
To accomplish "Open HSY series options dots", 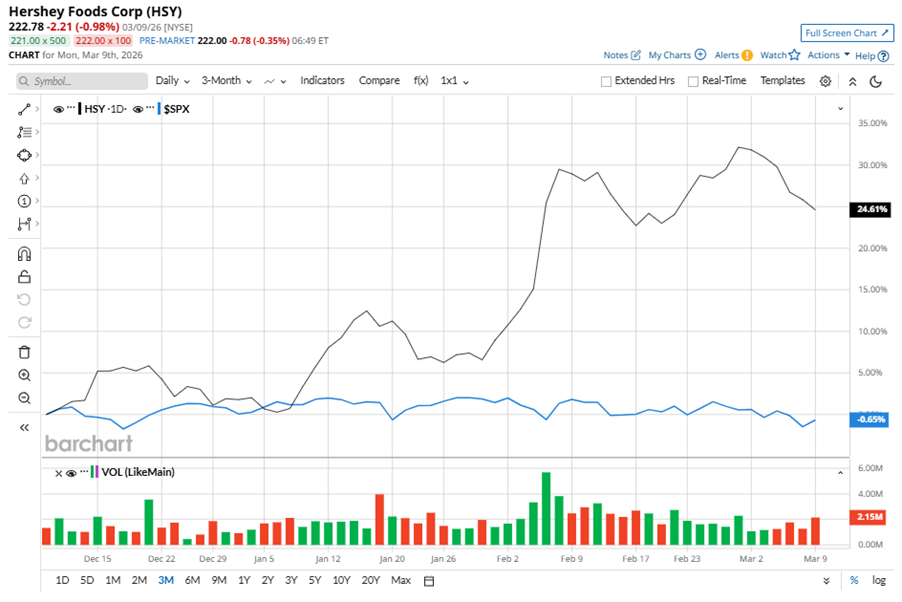I will (x=71, y=108).
